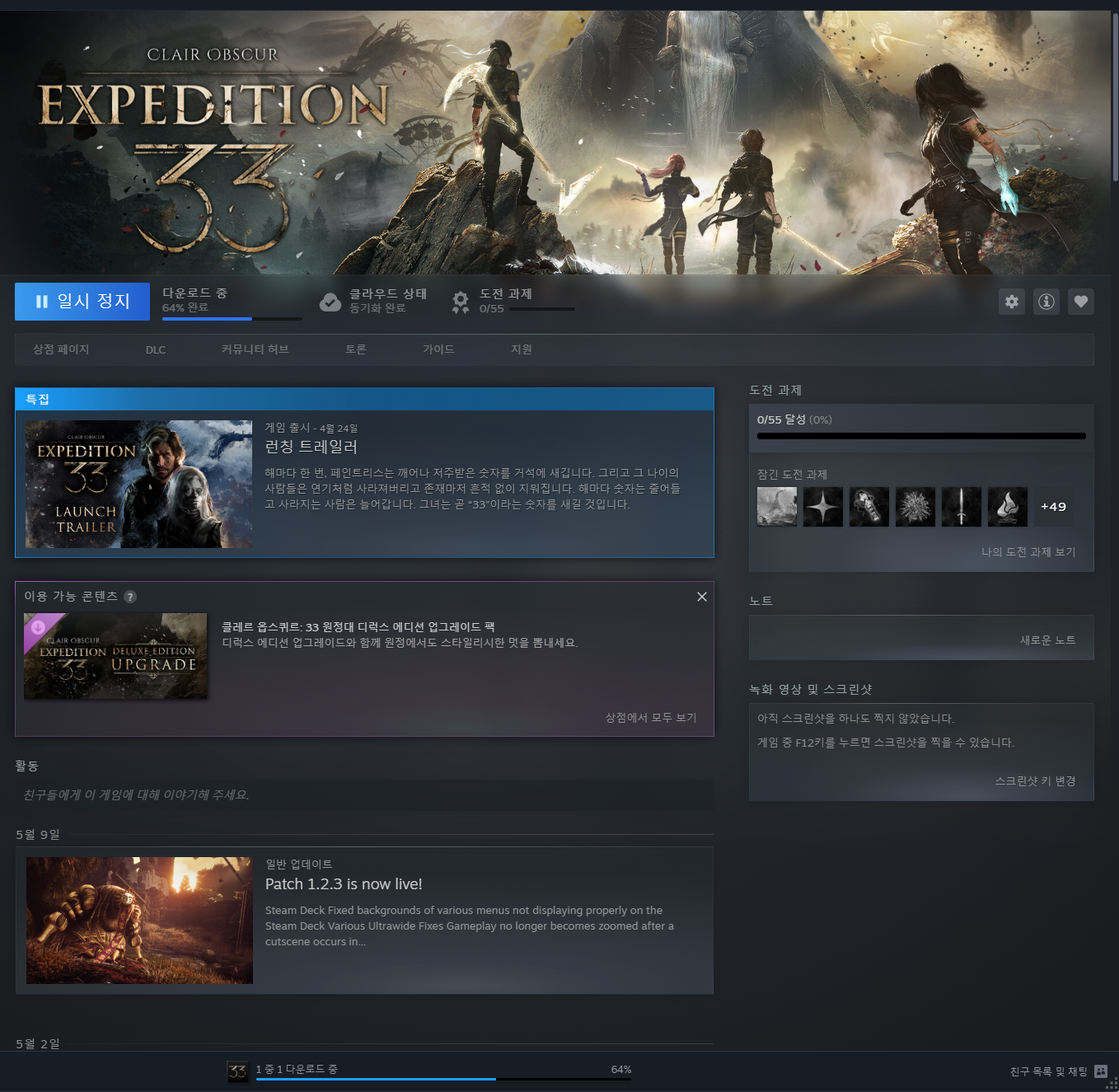Image resolution: width=1119 pixels, height=1092 pixels.
Task: Click the 0/55 achievements progress bar in sidebar
Action: (921, 436)
